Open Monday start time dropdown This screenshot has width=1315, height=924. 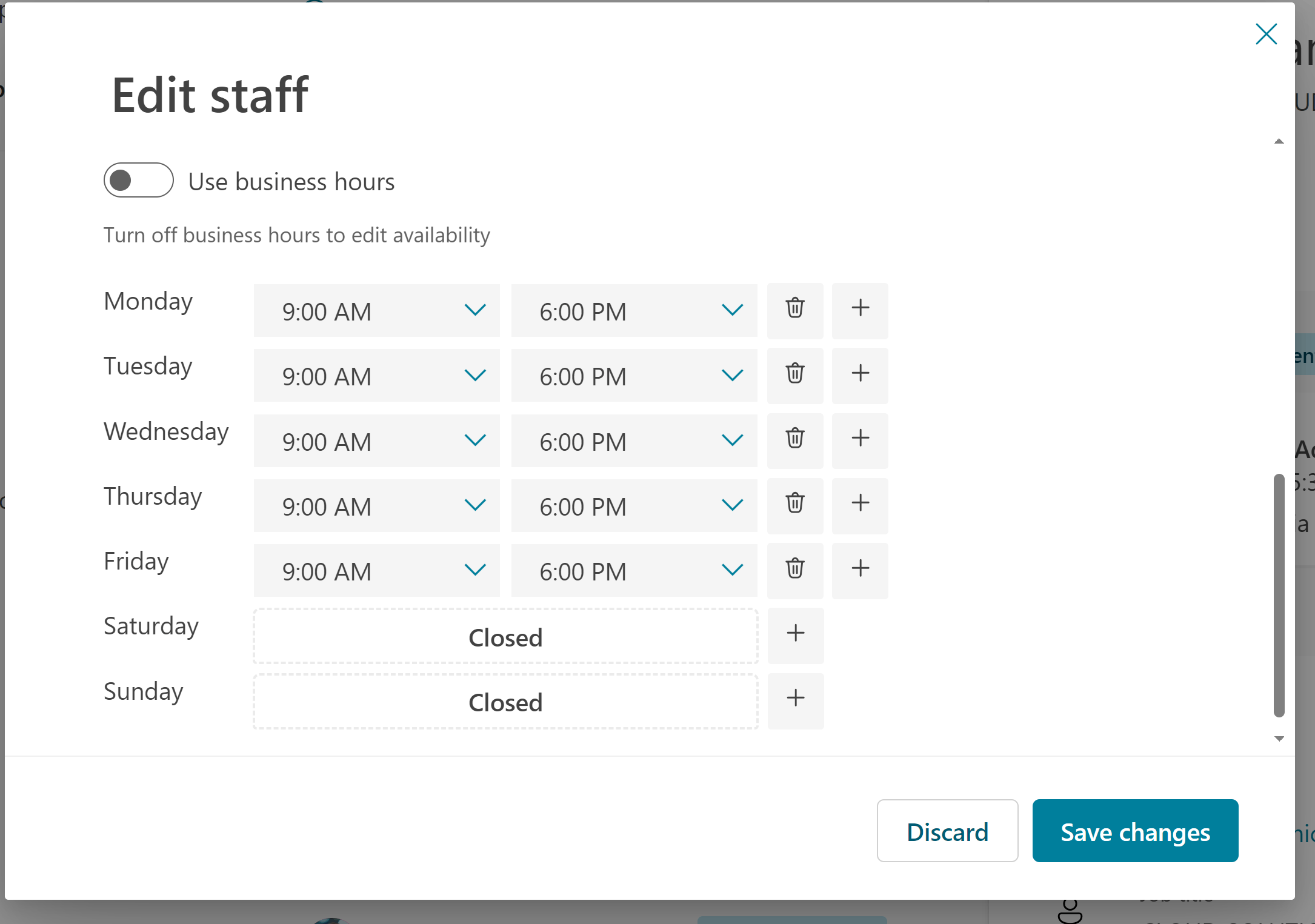pos(376,310)
